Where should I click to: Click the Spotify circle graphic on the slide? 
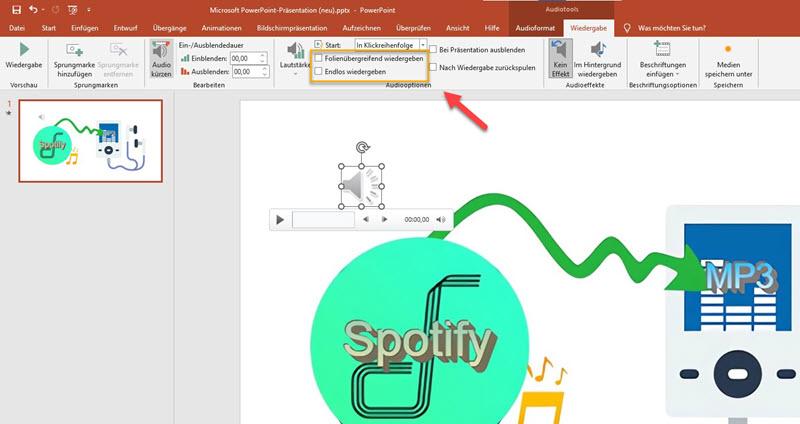[x=420, y=332]
